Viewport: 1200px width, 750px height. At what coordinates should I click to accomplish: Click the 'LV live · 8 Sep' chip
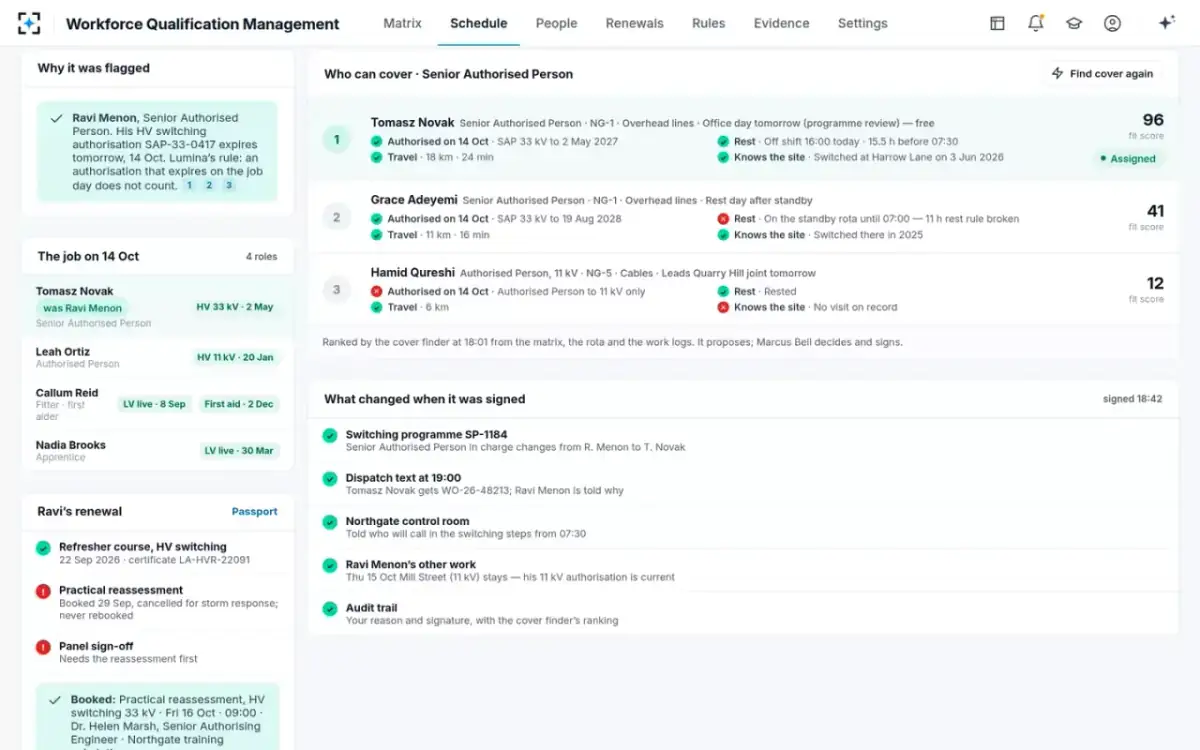(154, 404)
